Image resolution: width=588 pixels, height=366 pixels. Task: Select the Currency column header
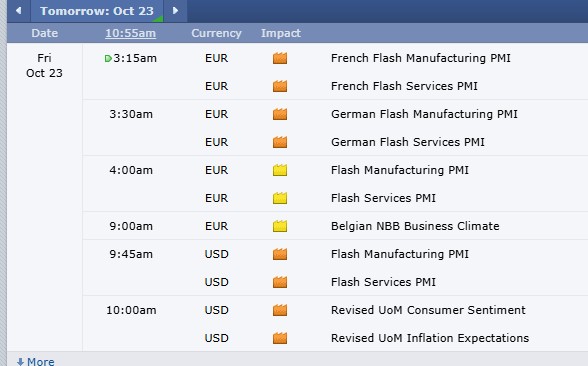pos(216,33)
